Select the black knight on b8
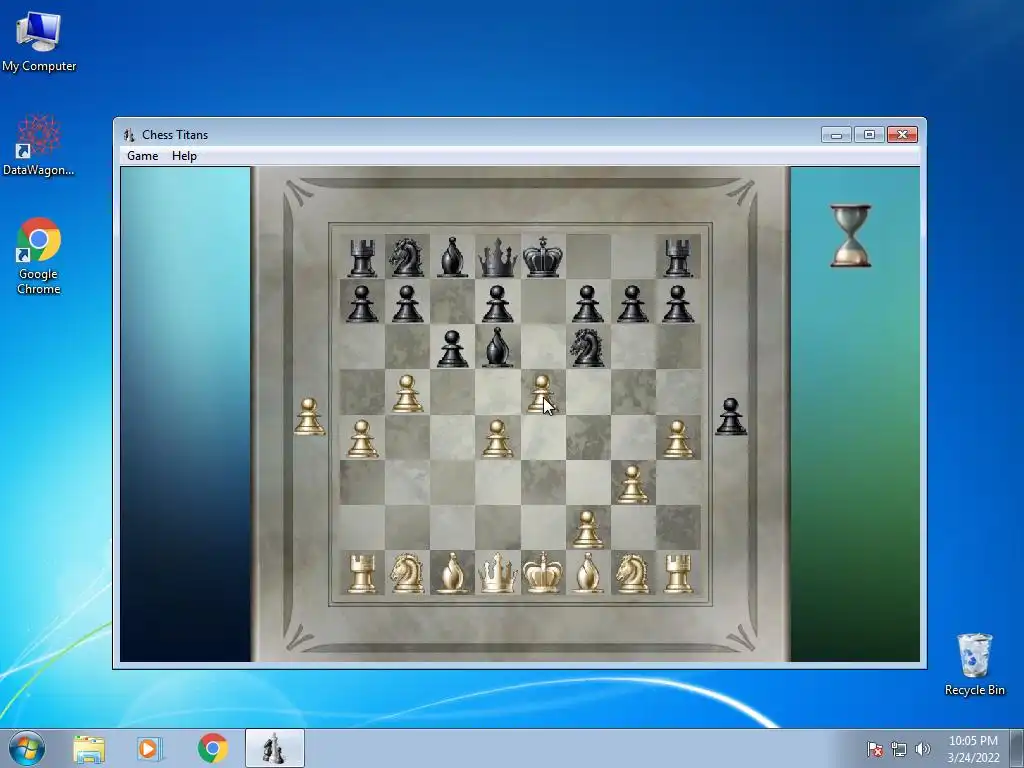The image size is (1024, 768). (x=406, y=257)
